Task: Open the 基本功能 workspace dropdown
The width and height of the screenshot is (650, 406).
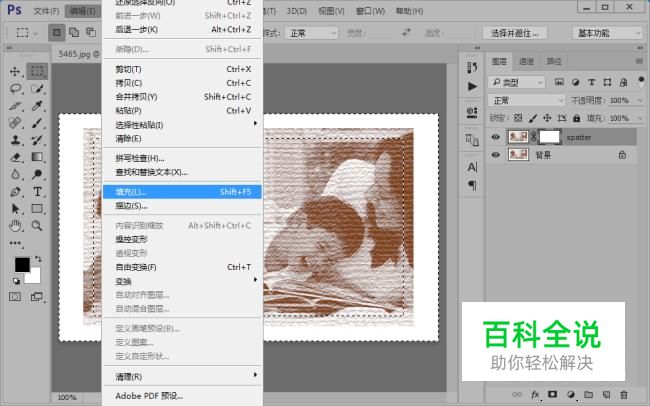Action: pyautogui.click(x=607, y=33)
